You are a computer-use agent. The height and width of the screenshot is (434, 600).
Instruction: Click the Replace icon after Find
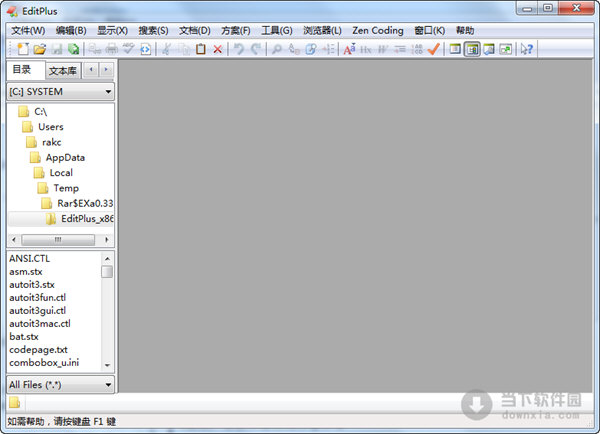294,49
